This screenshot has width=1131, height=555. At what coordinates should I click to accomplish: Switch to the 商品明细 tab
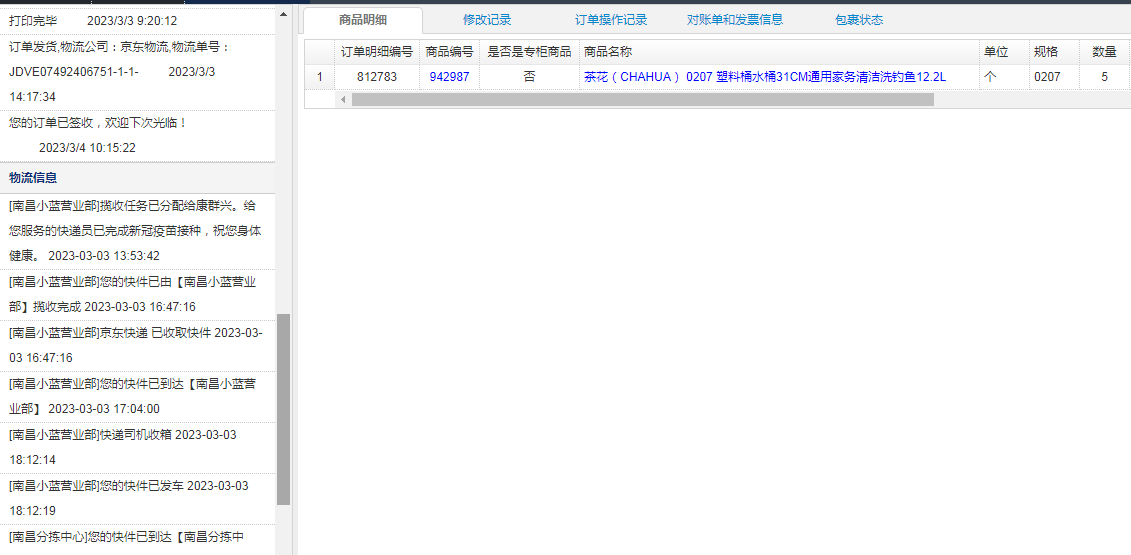pos(363,20)
